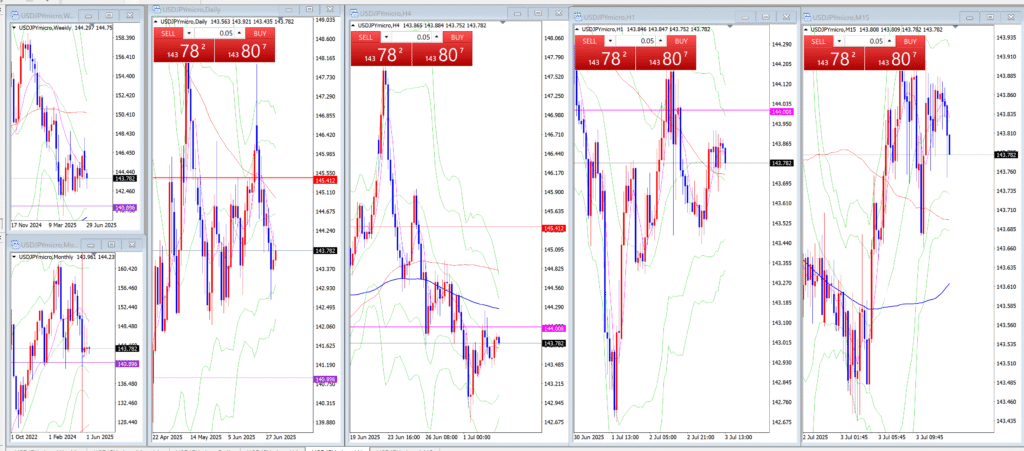This screenshot has height=451, width=1024.
Task: Collapse one-click trading panel on H4 chart
Action: 354,25
